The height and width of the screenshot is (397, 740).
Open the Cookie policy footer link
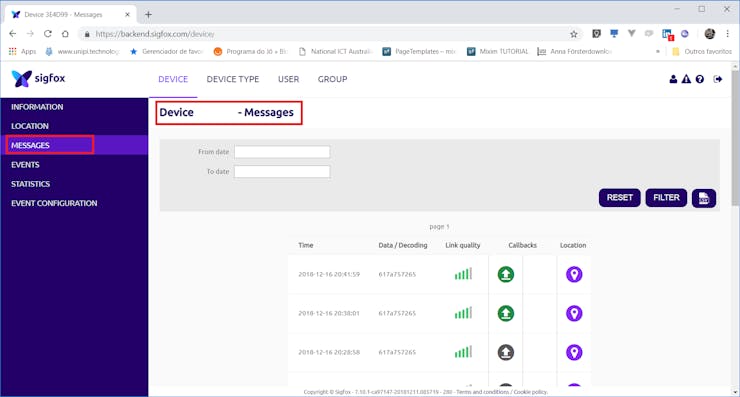pos(530,392)
